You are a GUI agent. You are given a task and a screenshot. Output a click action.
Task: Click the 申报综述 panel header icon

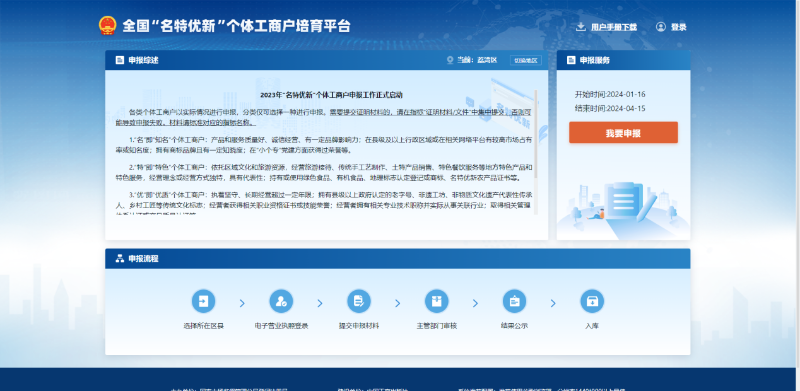(119, 60)
